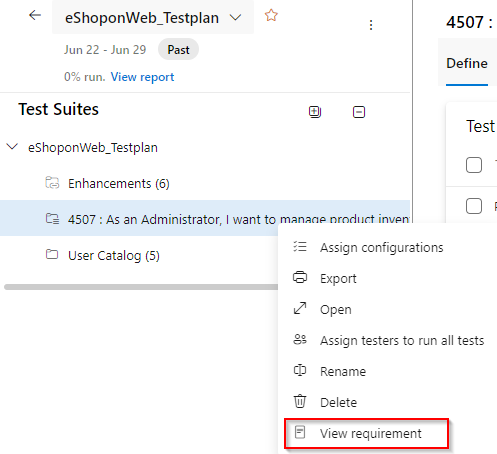The height and width of the screenshot is (454, 497).
Task: Check the first test case checkbox
Action: (474, 165)
